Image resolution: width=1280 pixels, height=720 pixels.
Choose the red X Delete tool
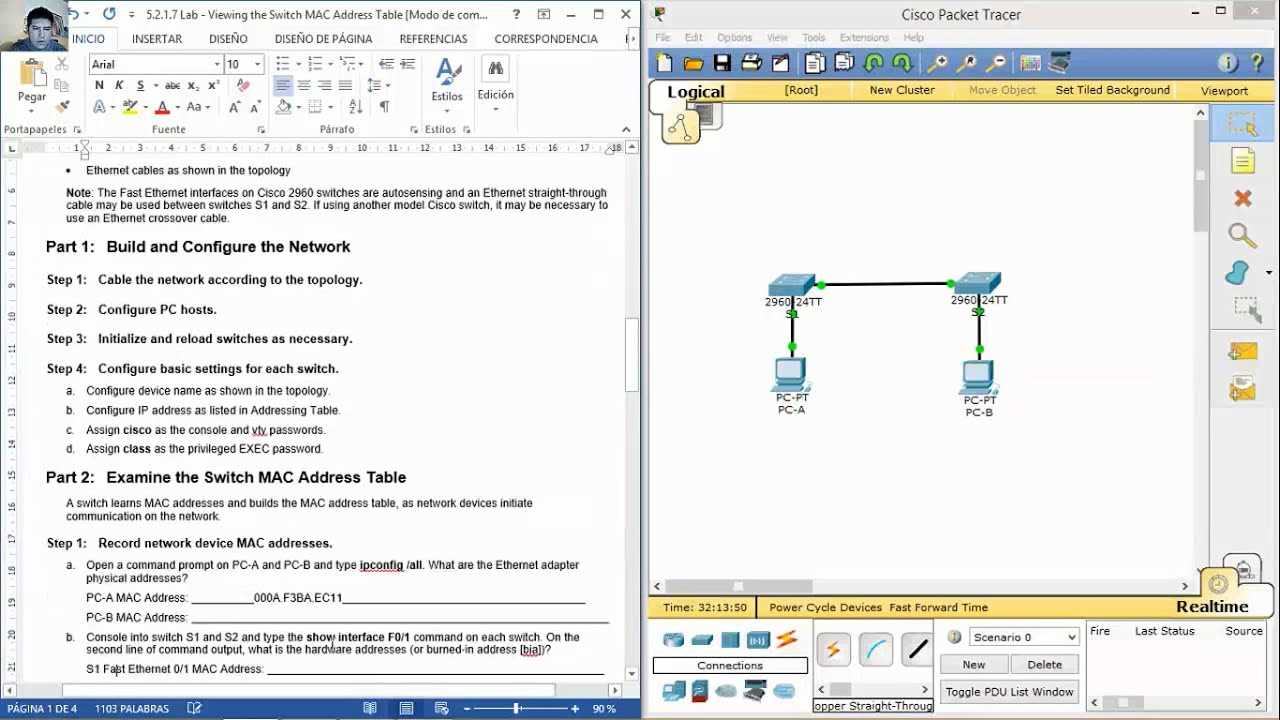[x=1242, y=199]
